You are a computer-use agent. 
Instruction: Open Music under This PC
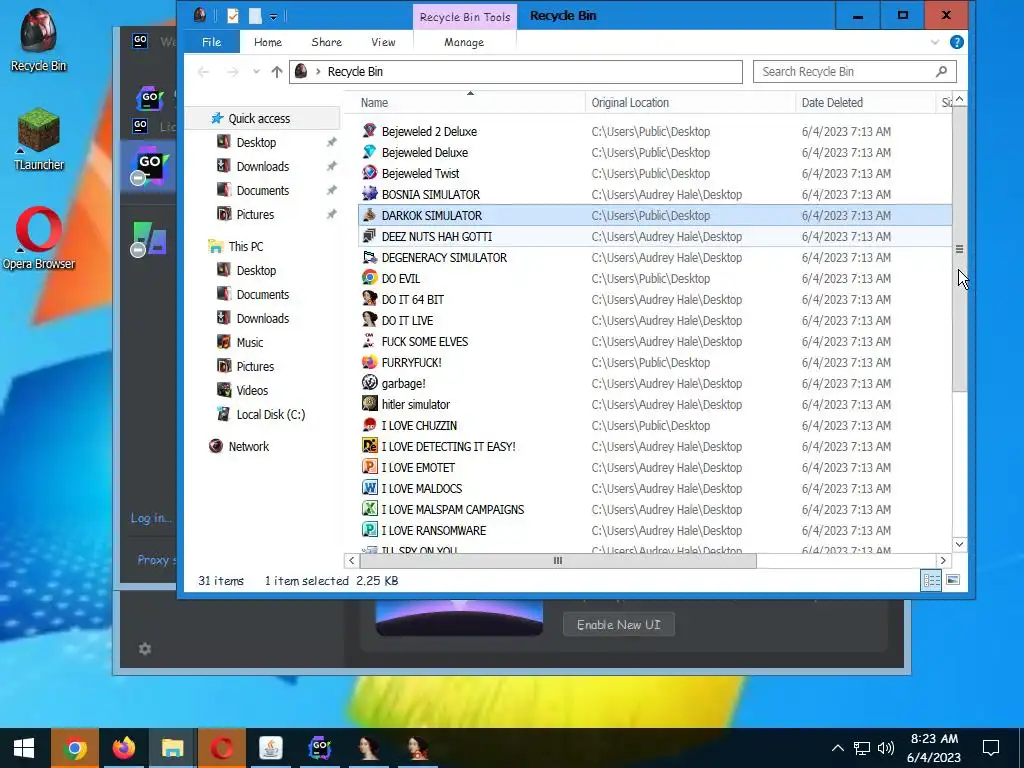pyautogui.click(x=249, y=343)
